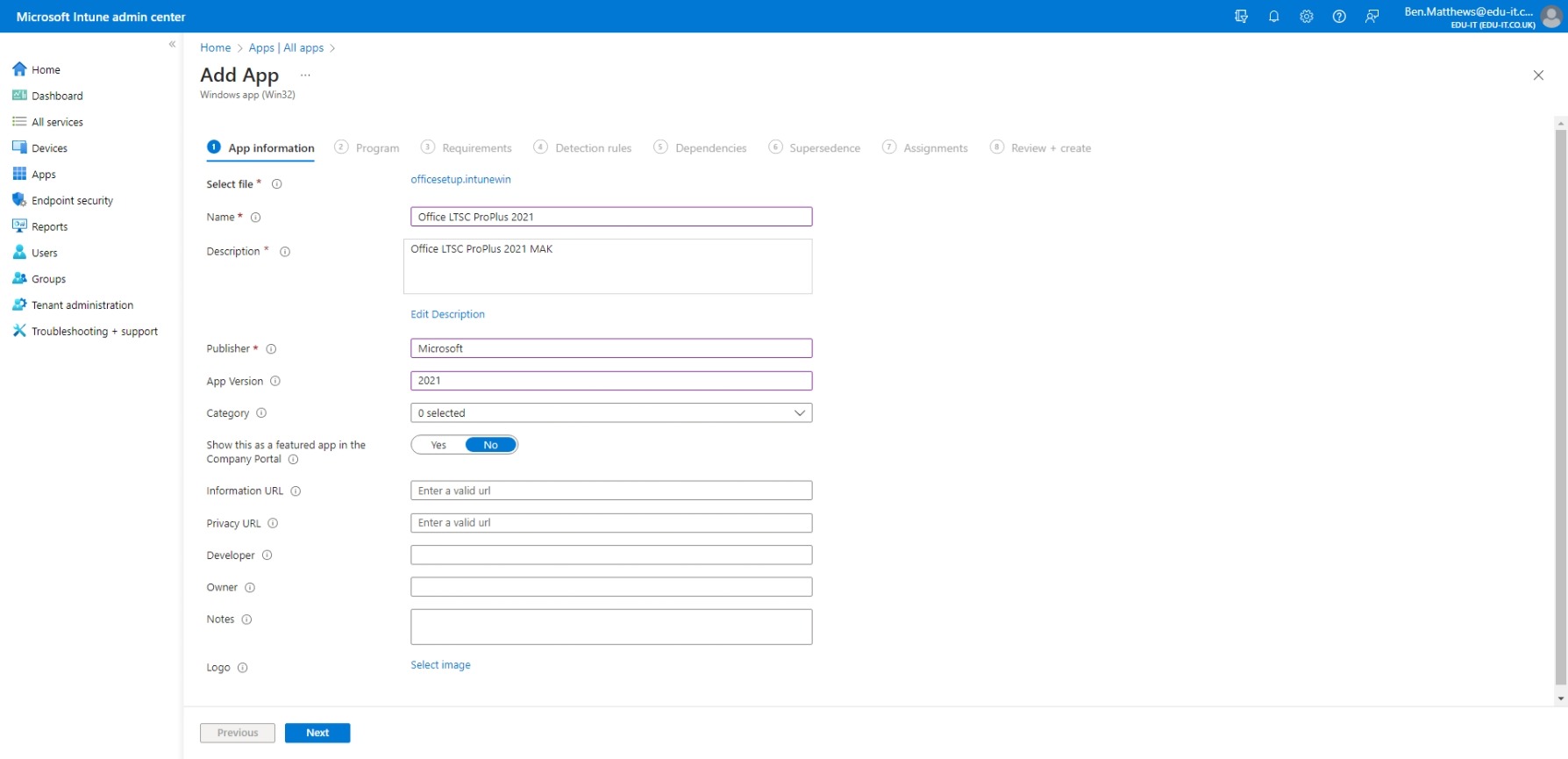Go to the Detection rules tab
The width and height of the screenshot is (1568, 759).
tap(582, 148)
